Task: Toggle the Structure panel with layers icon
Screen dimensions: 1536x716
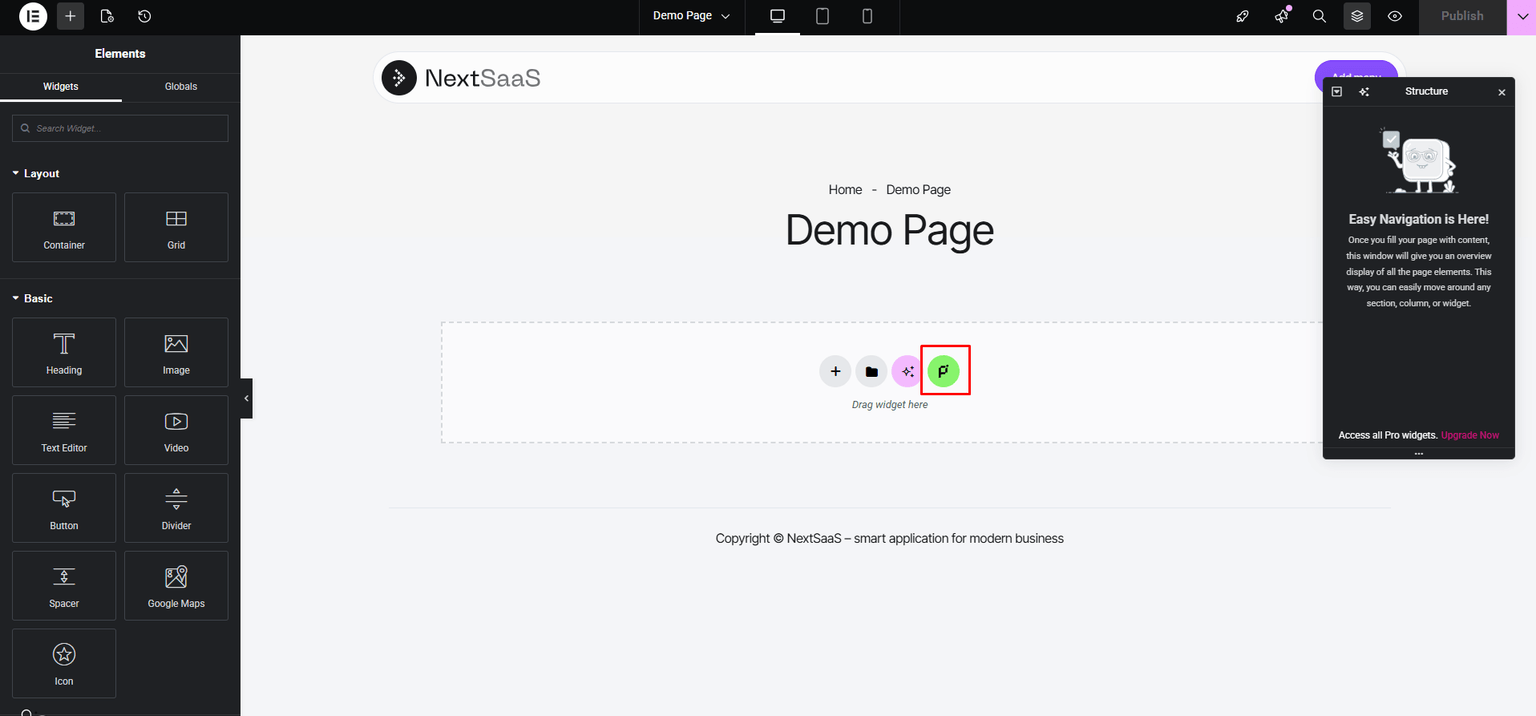Action: [1356, 16]
